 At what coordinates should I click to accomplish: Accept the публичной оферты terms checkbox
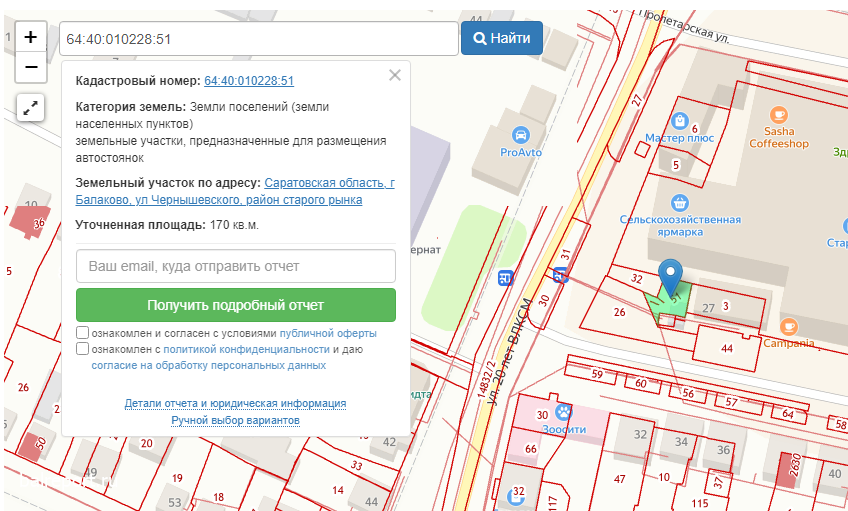pos(82,333)
